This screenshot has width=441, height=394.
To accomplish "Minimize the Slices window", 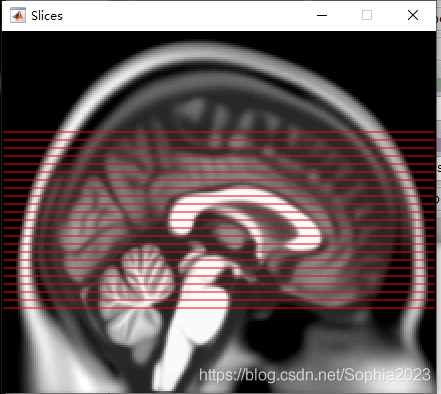I will click(322, 15).
